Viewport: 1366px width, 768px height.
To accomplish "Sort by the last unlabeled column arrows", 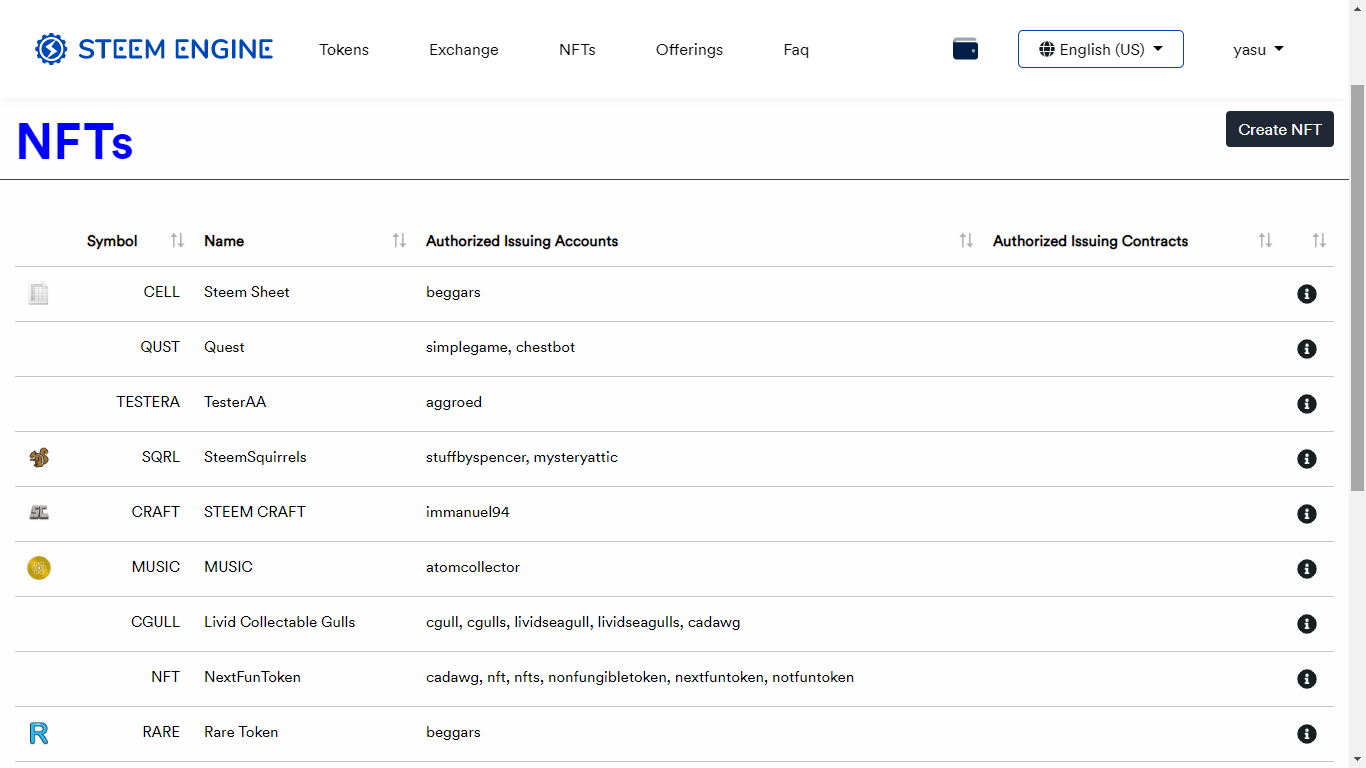I will tap(1319, 240).
